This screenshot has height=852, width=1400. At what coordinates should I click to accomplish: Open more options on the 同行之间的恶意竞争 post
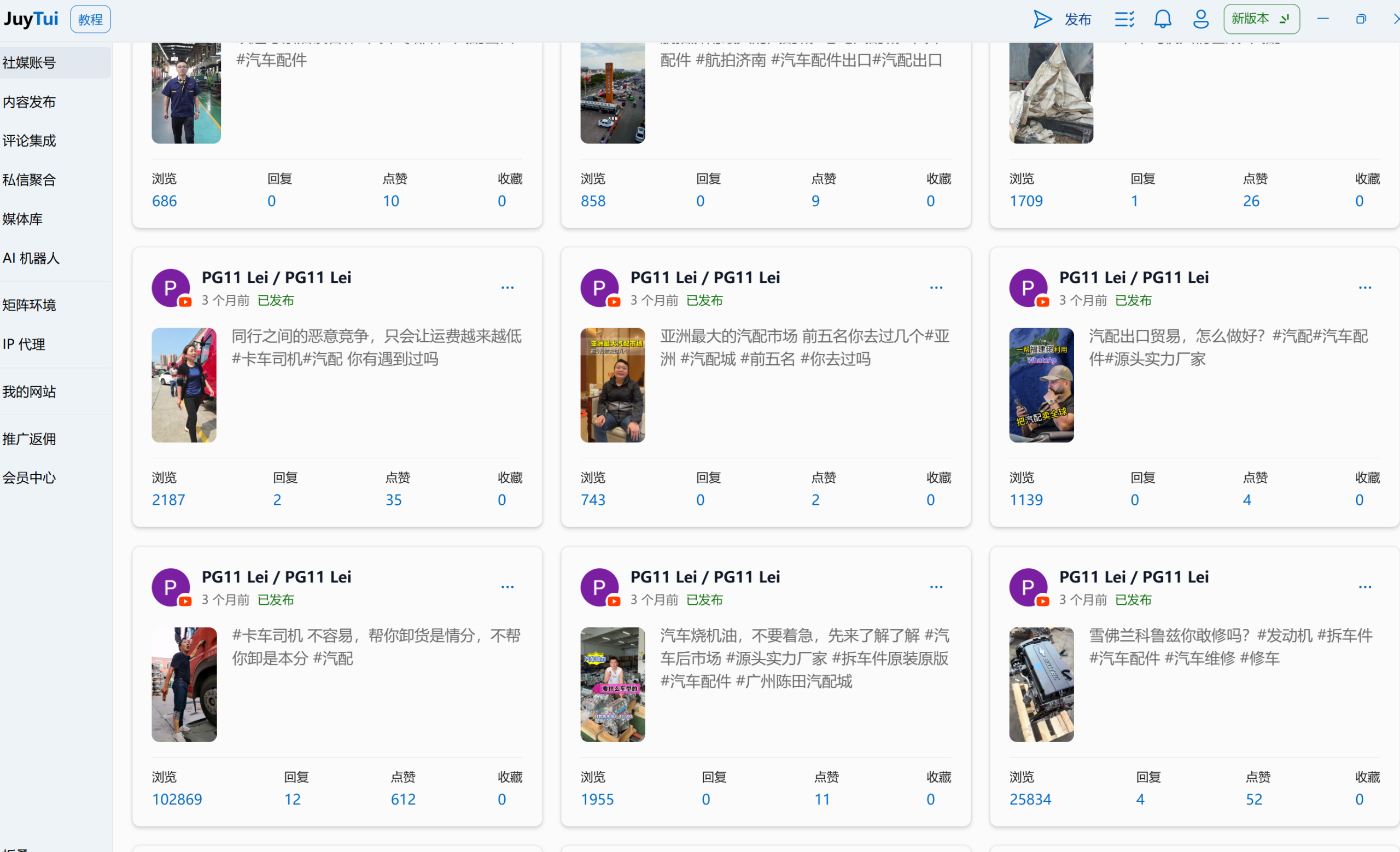(507, 288)
